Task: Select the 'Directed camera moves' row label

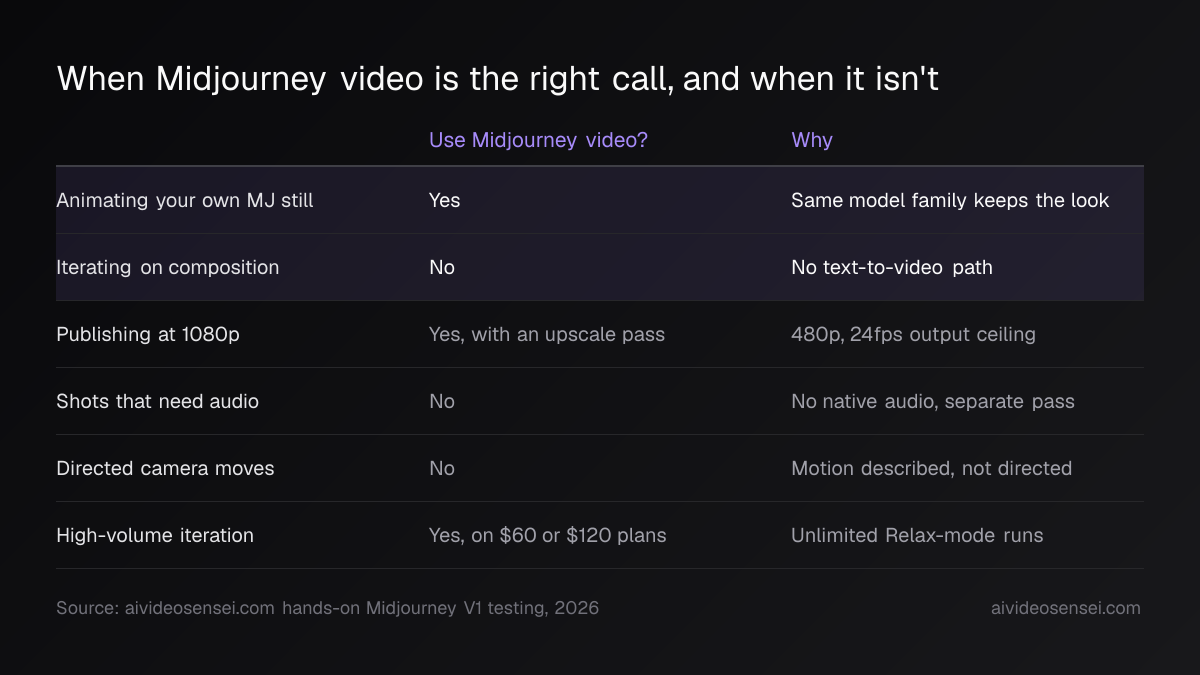Action: pos(165,468)
